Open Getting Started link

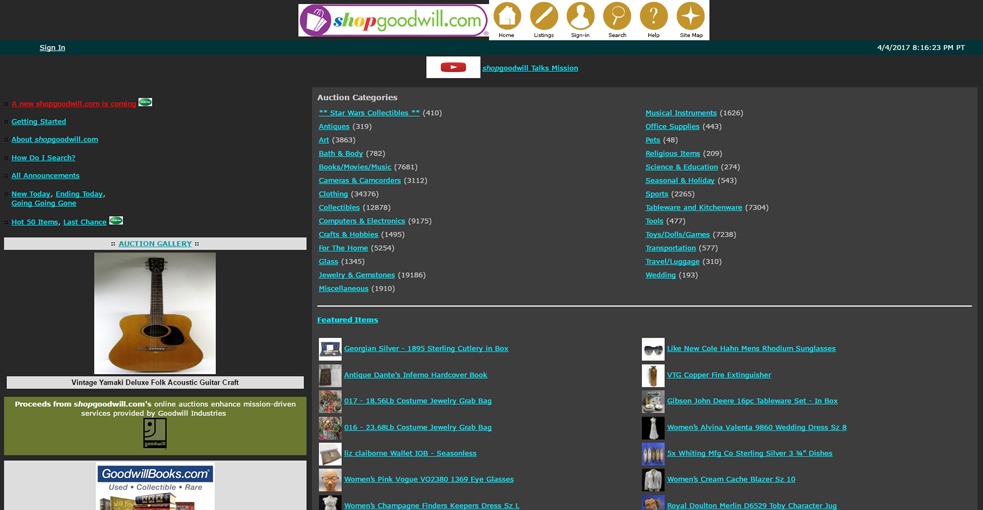tap(38, 122)
